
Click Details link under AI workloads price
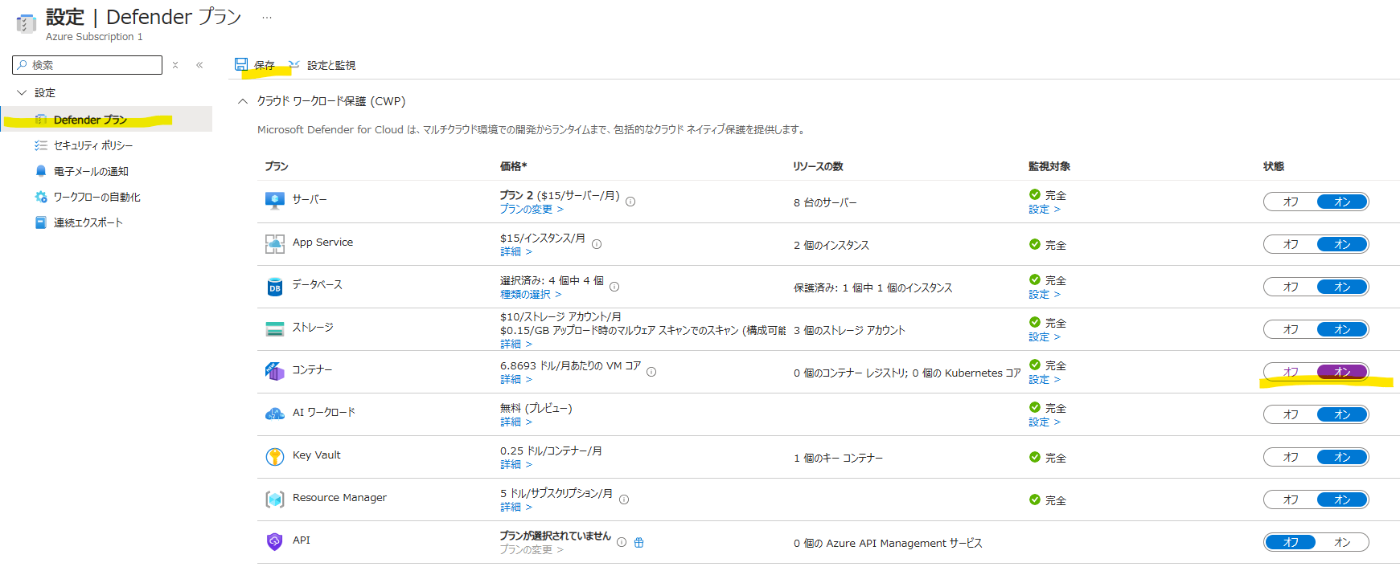point(516,422)
